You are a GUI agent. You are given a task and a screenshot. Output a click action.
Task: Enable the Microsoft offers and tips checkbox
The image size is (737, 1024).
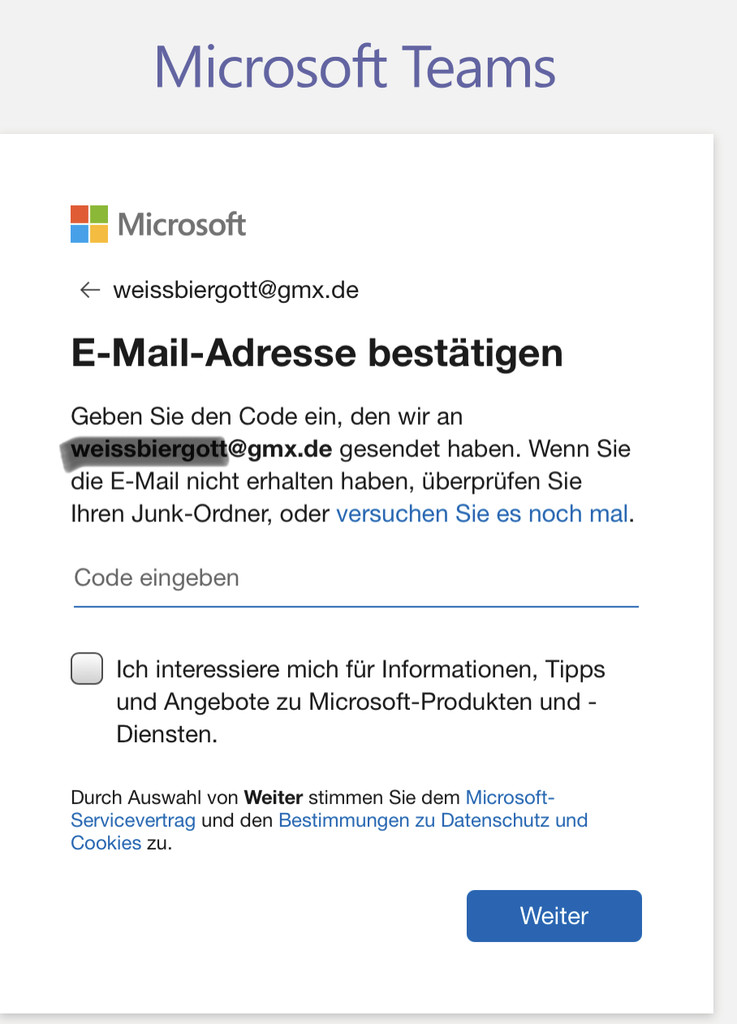87,669
